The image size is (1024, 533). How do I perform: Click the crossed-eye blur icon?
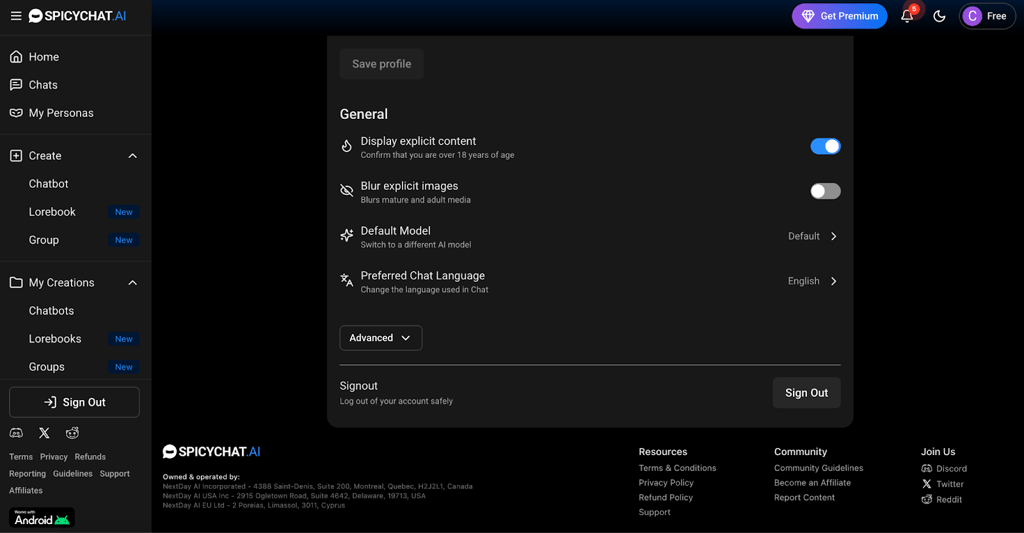[347, 191]
